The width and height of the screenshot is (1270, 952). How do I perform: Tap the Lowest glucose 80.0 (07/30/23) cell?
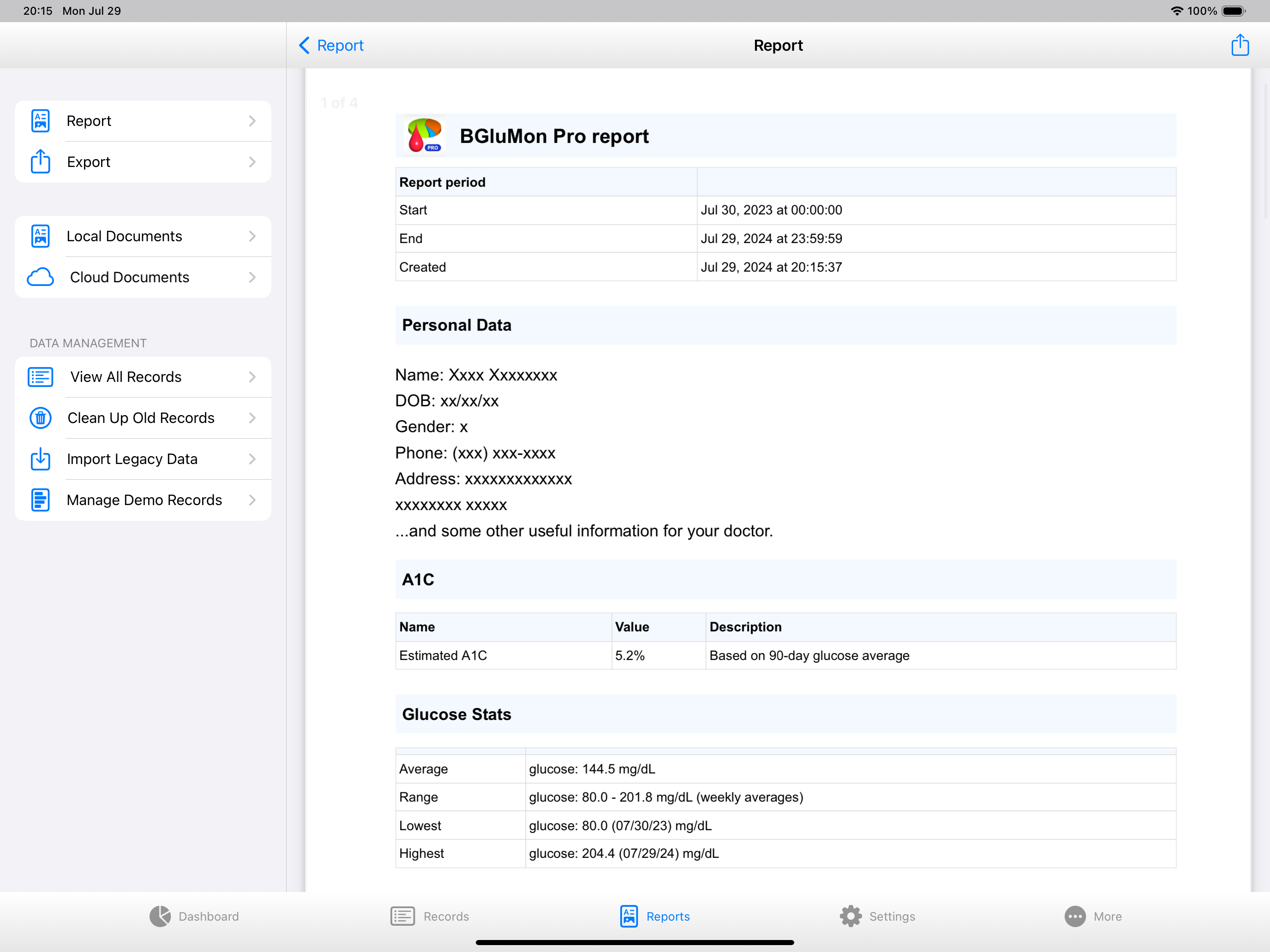(x=851, y=825)
